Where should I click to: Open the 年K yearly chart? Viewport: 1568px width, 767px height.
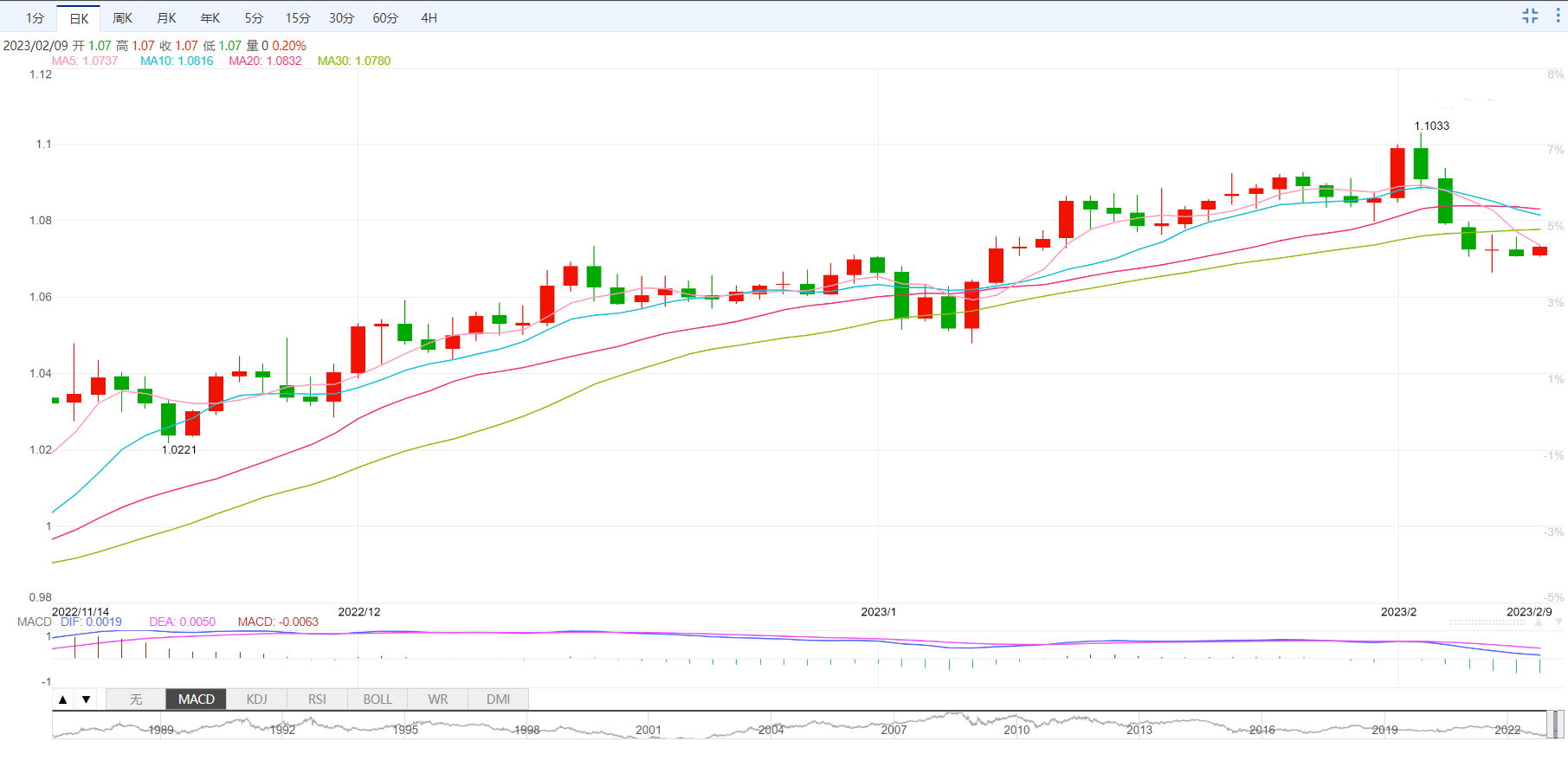[210, 18]
